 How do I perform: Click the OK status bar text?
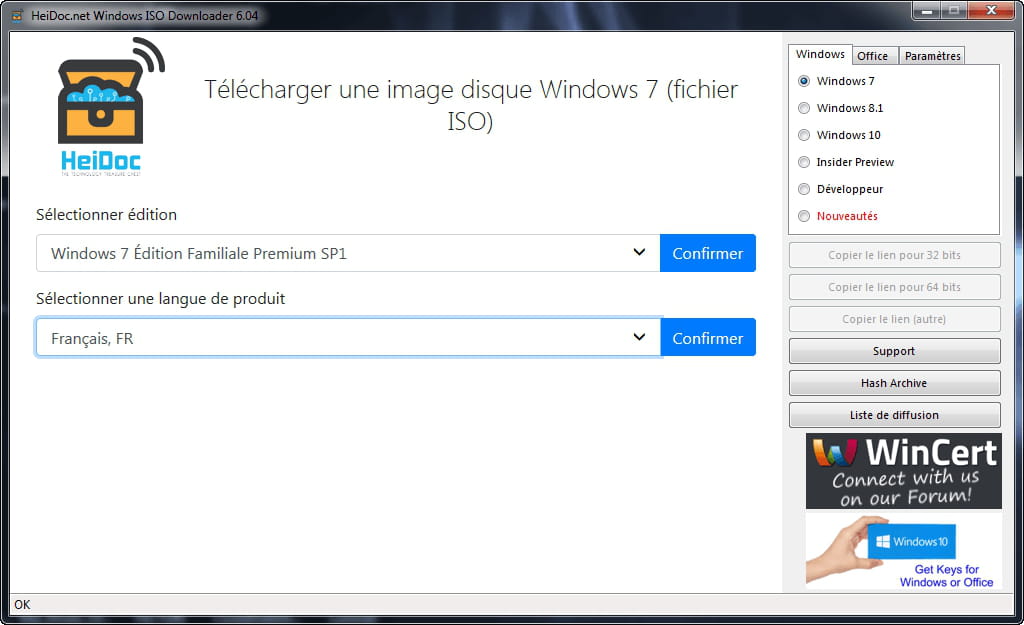click(22, 605)
